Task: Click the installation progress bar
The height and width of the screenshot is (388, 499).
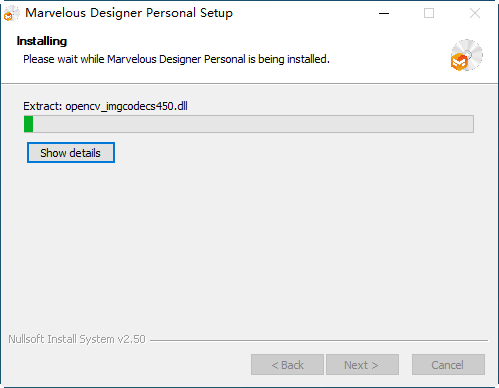Action: click(249, 124)
